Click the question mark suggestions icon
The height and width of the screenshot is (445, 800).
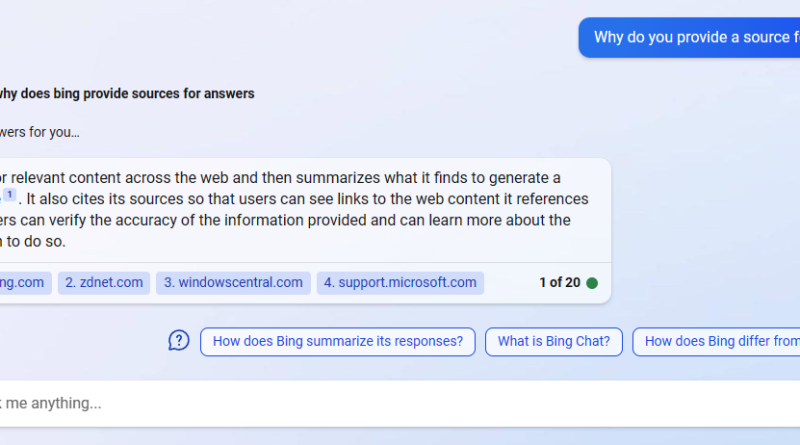179,341
